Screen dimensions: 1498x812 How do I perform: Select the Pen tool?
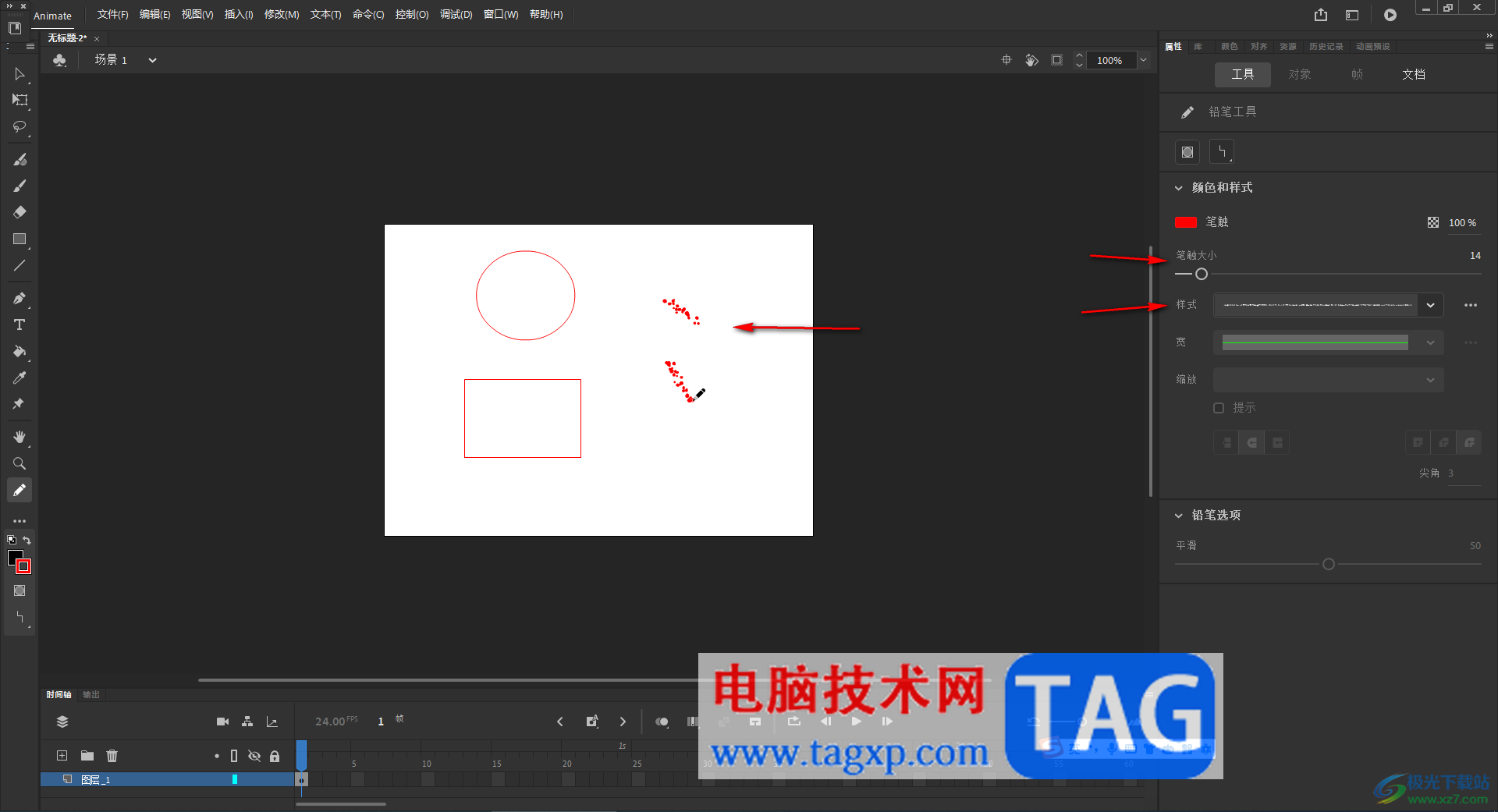[x=20, y=298]
